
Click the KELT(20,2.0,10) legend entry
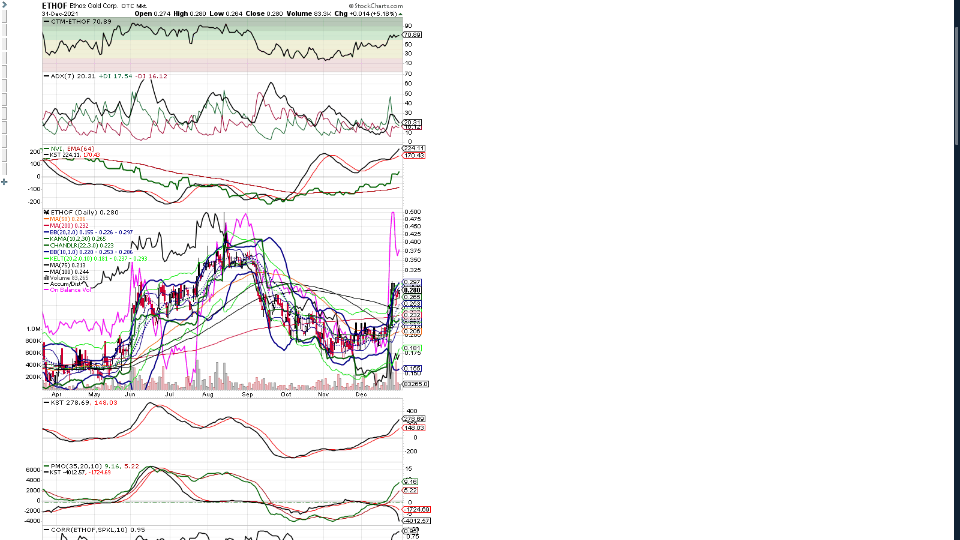[99, 258]
